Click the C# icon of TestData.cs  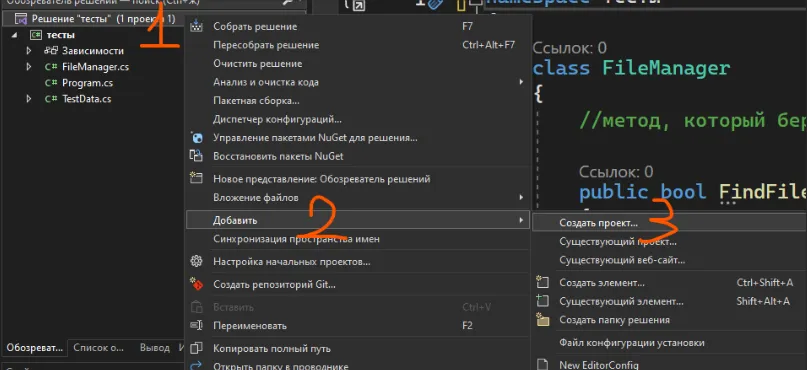click(x=50, y=99)
